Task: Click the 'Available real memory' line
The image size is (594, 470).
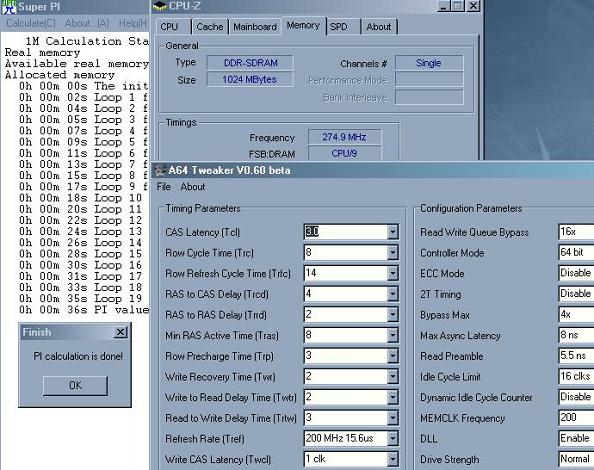Action: click(x=77, y=64)
